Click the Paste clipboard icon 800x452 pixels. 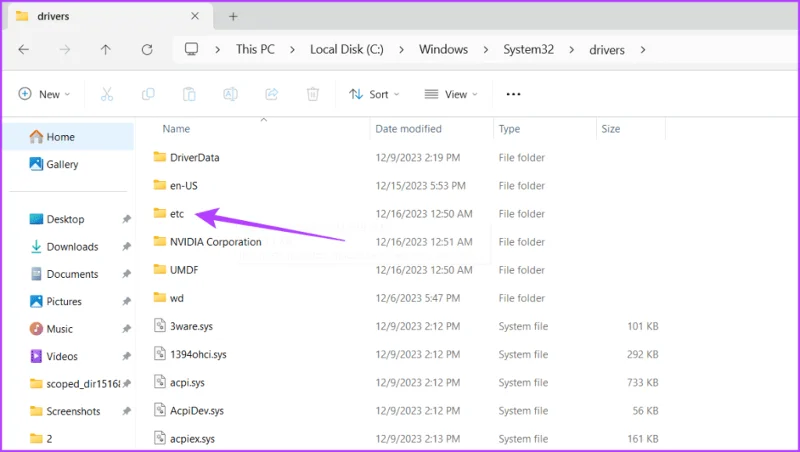click(189, 94)
